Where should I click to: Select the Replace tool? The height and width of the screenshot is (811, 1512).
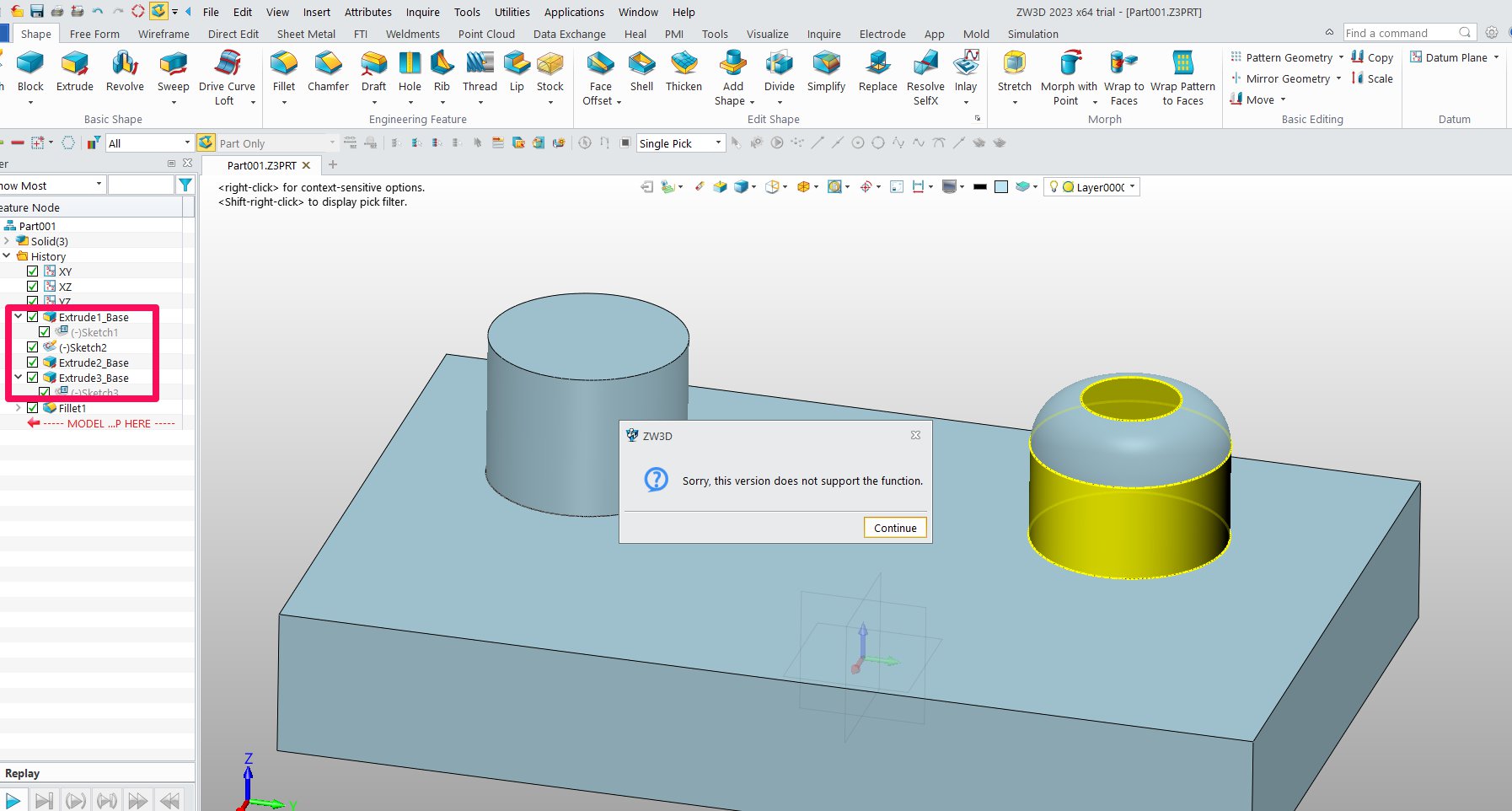[877, 72]
